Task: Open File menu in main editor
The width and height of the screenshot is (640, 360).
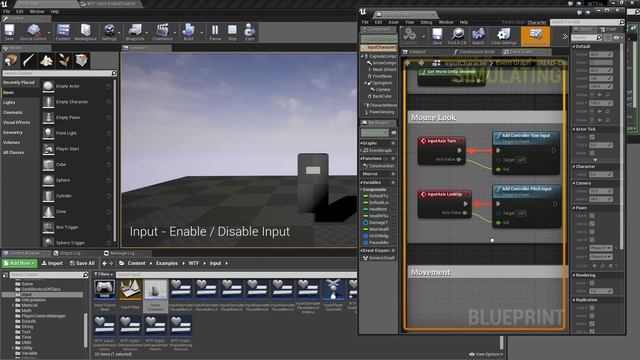Action: tap(6, 11)
